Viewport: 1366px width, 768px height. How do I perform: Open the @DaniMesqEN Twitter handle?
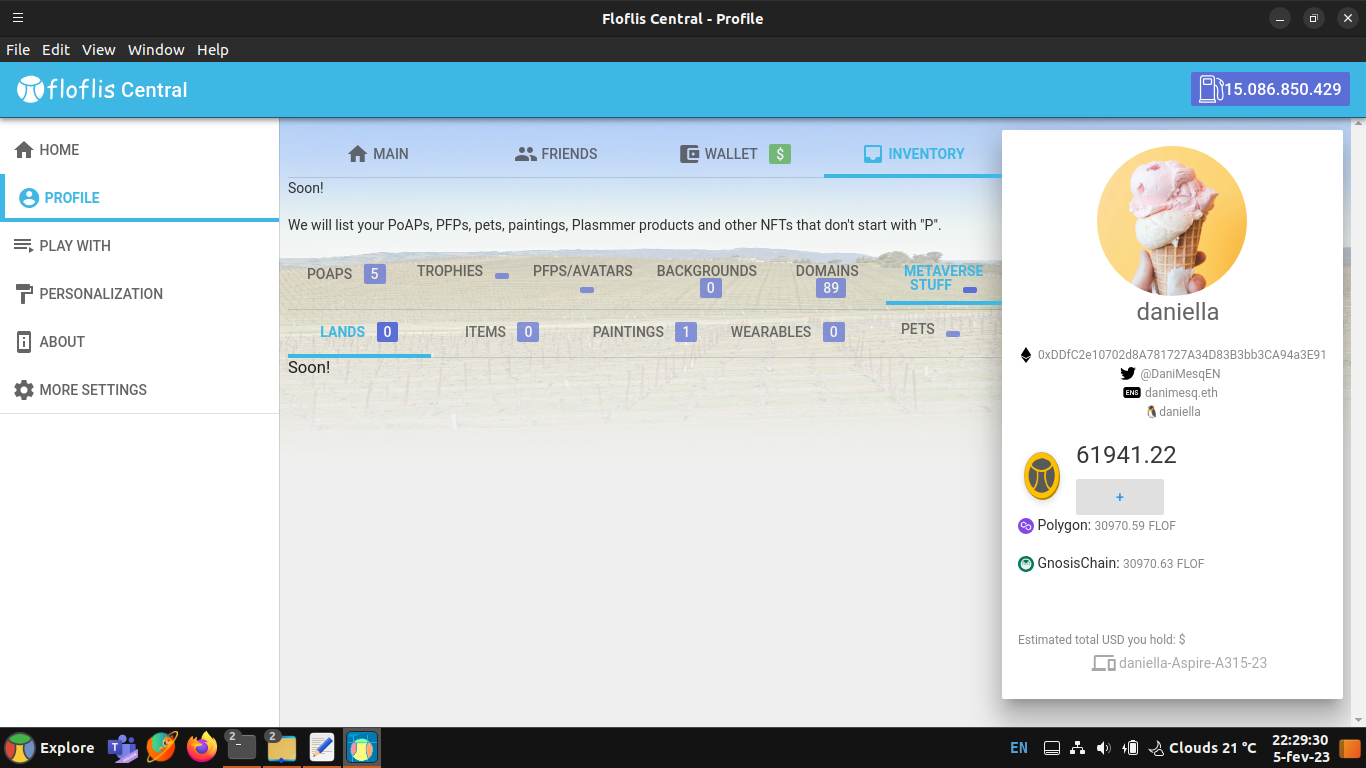coord(1180,374)
